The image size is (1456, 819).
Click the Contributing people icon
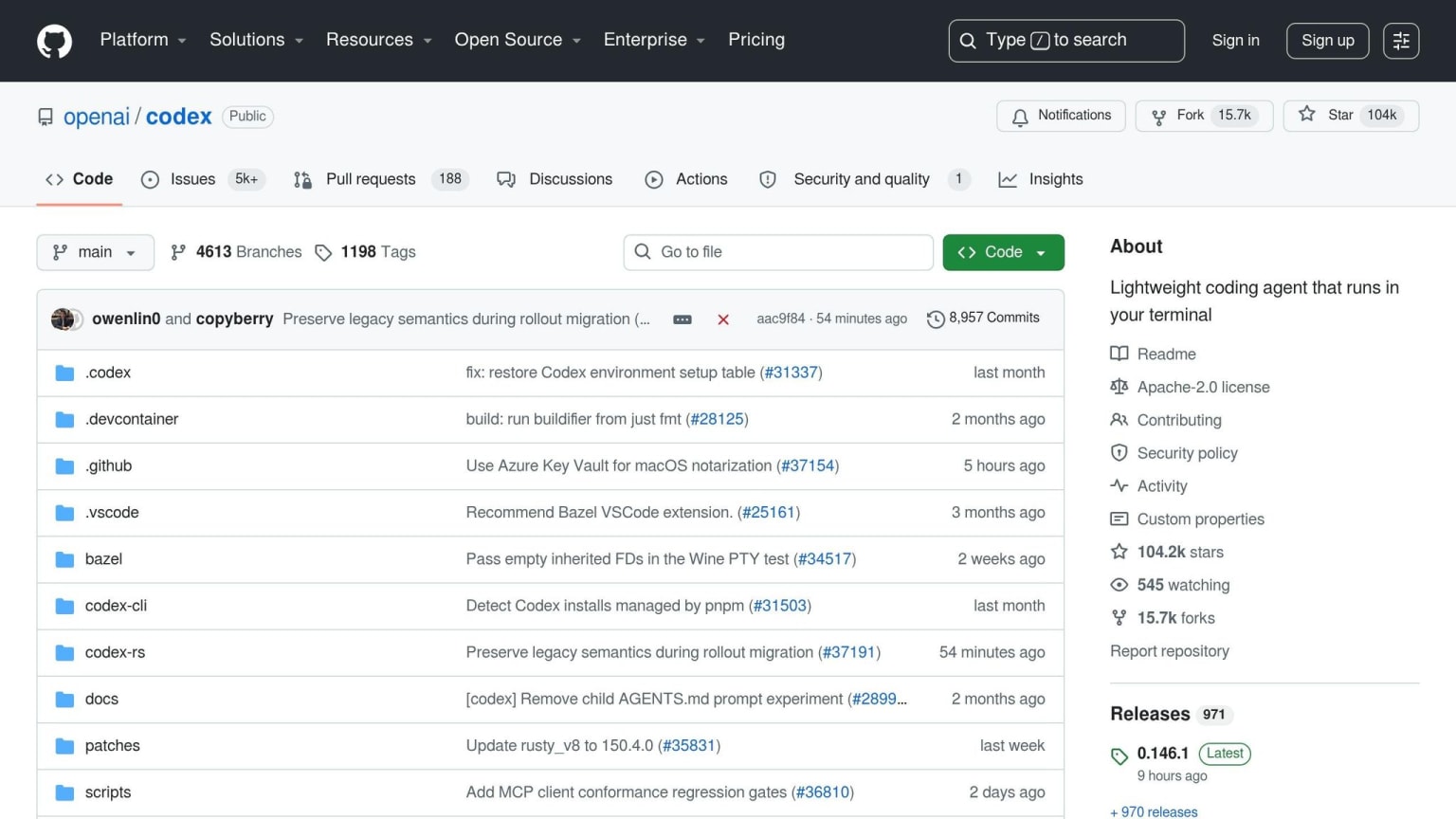click(x=1119, y=420)
